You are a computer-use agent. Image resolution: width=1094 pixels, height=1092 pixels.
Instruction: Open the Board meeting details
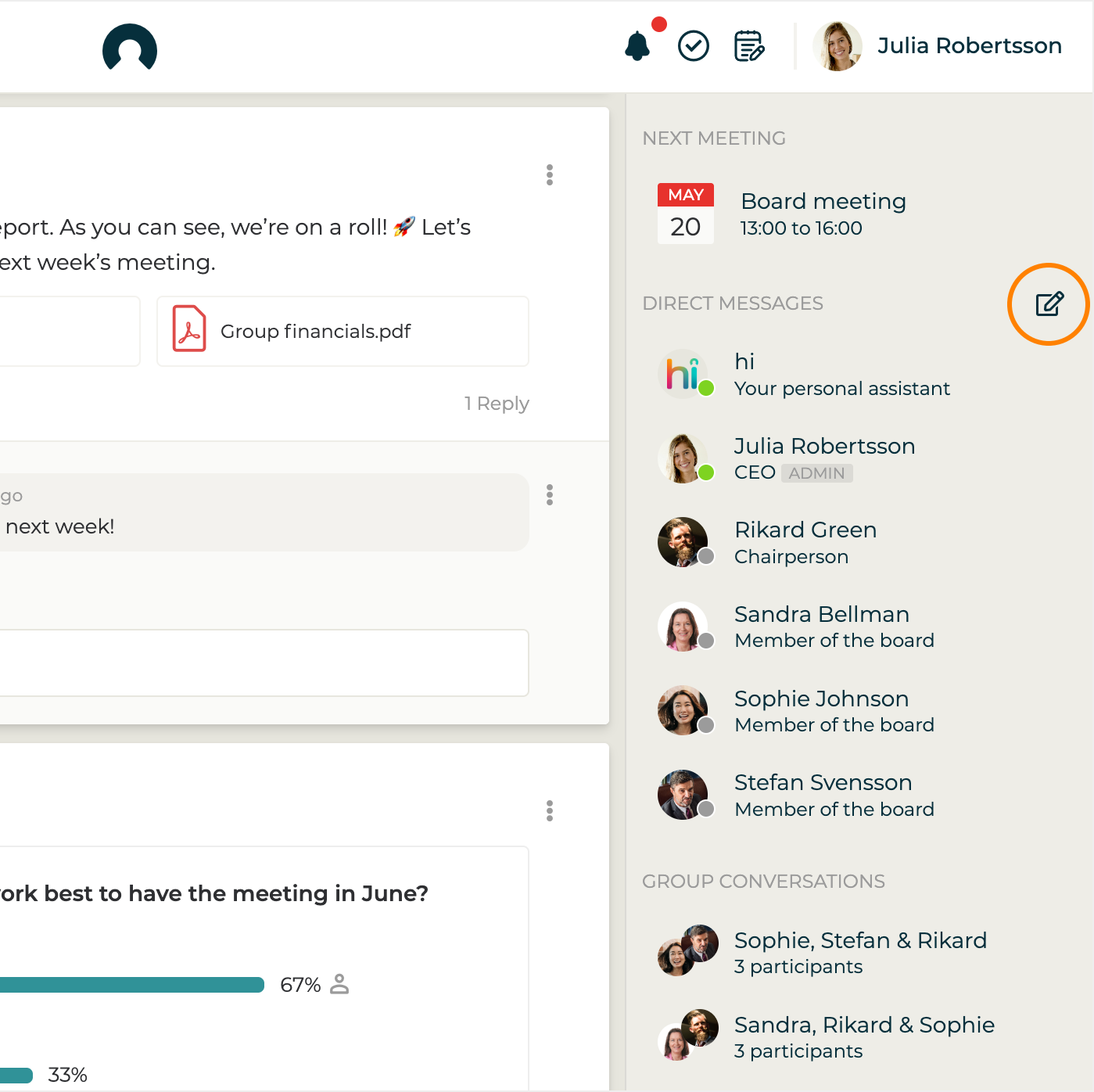(x=823, y=214)
